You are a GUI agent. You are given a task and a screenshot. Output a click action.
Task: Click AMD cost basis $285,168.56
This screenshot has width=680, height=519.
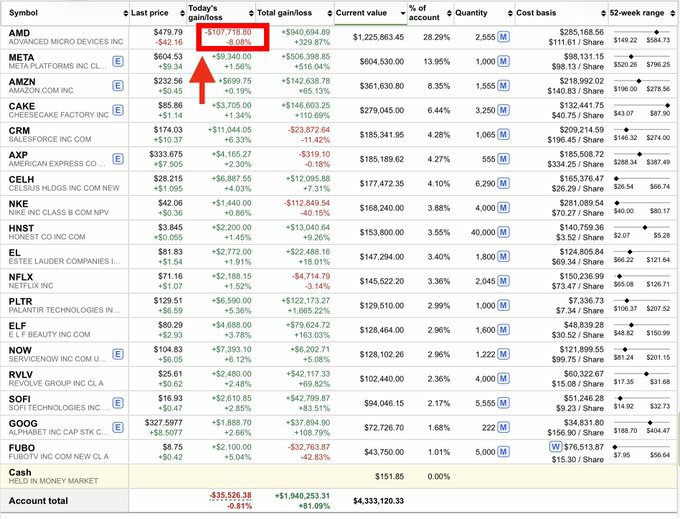click(582, 32)
